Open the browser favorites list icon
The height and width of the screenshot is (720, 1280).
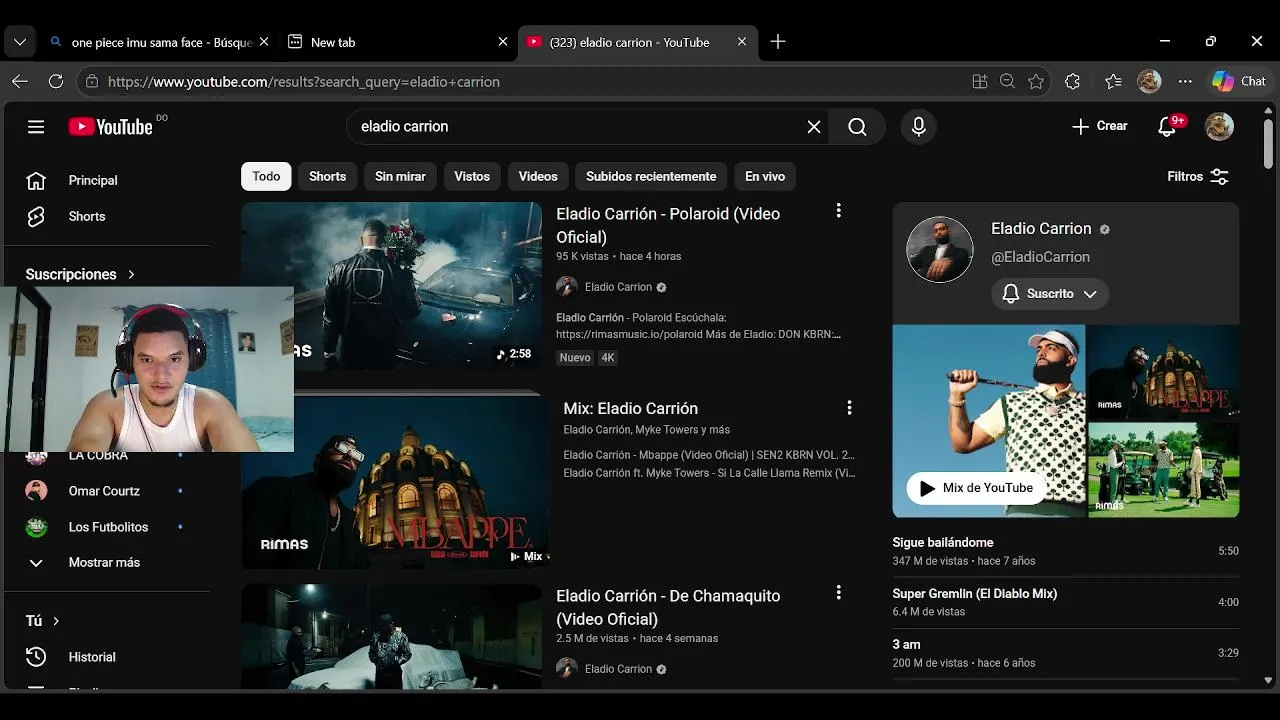[1113, 82]
